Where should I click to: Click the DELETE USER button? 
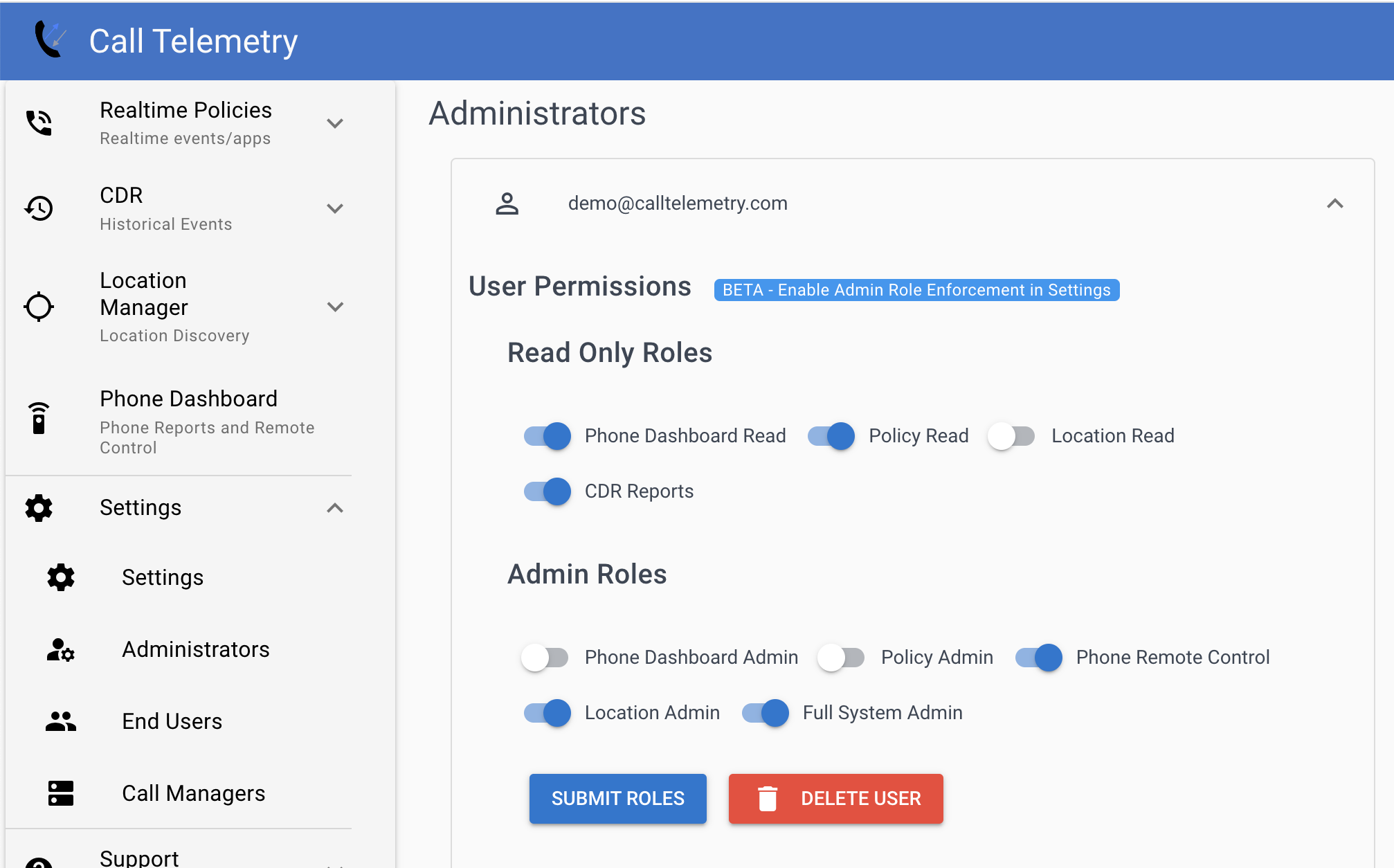click(837, 798)
